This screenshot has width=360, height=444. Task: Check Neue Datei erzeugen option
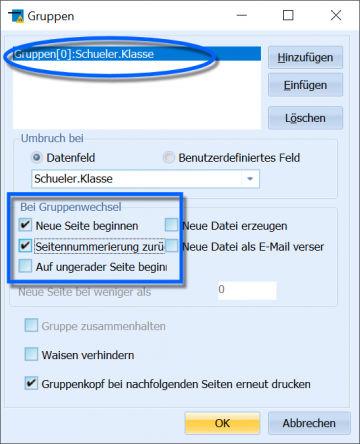click(x=171, y=225)
